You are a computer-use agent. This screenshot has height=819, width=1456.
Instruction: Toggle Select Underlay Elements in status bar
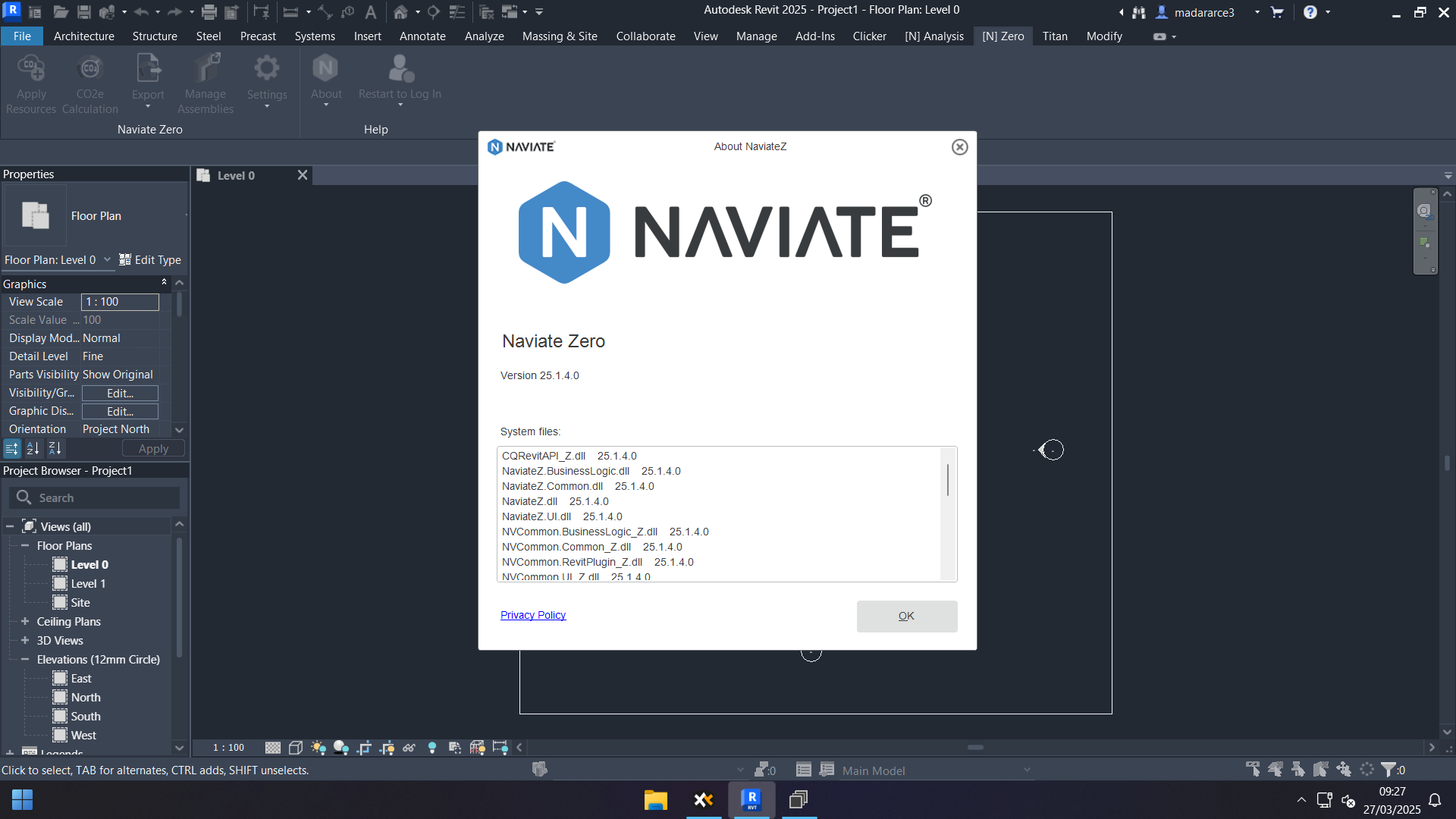point(1275,770)
